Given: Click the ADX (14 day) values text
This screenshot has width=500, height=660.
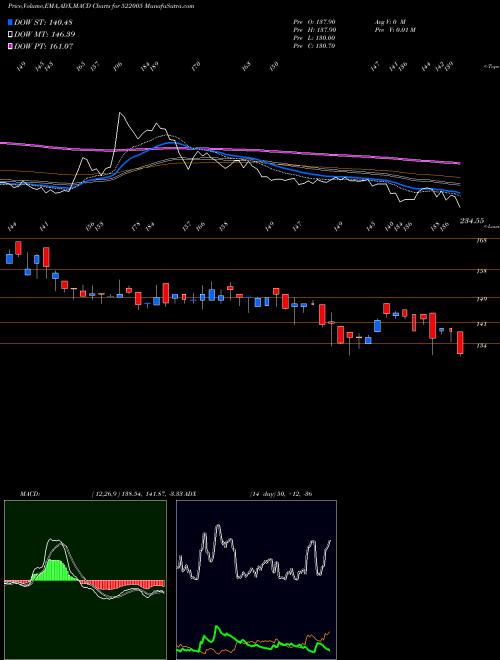Looking at the screenshot, I should click(x=280, y=494).
